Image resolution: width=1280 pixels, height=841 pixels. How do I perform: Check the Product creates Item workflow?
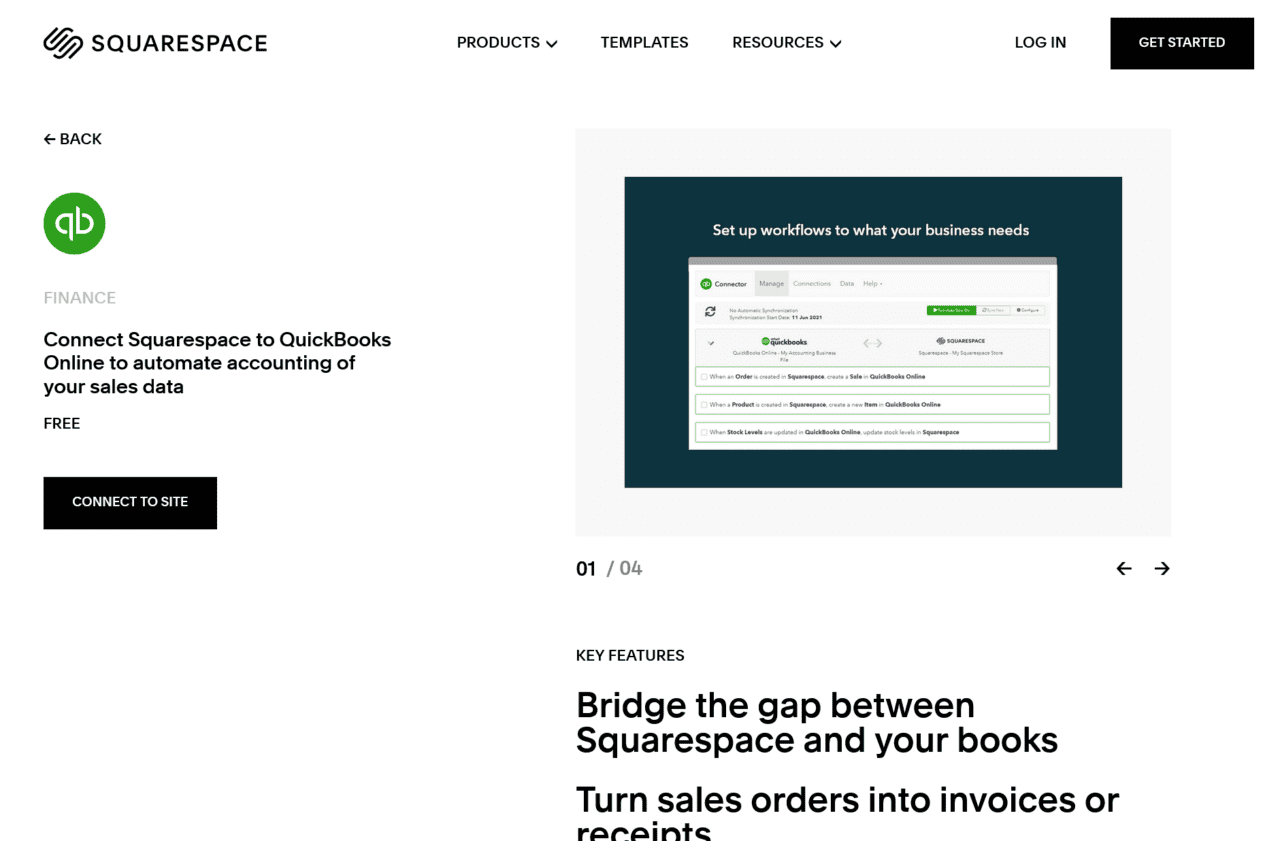704,404
